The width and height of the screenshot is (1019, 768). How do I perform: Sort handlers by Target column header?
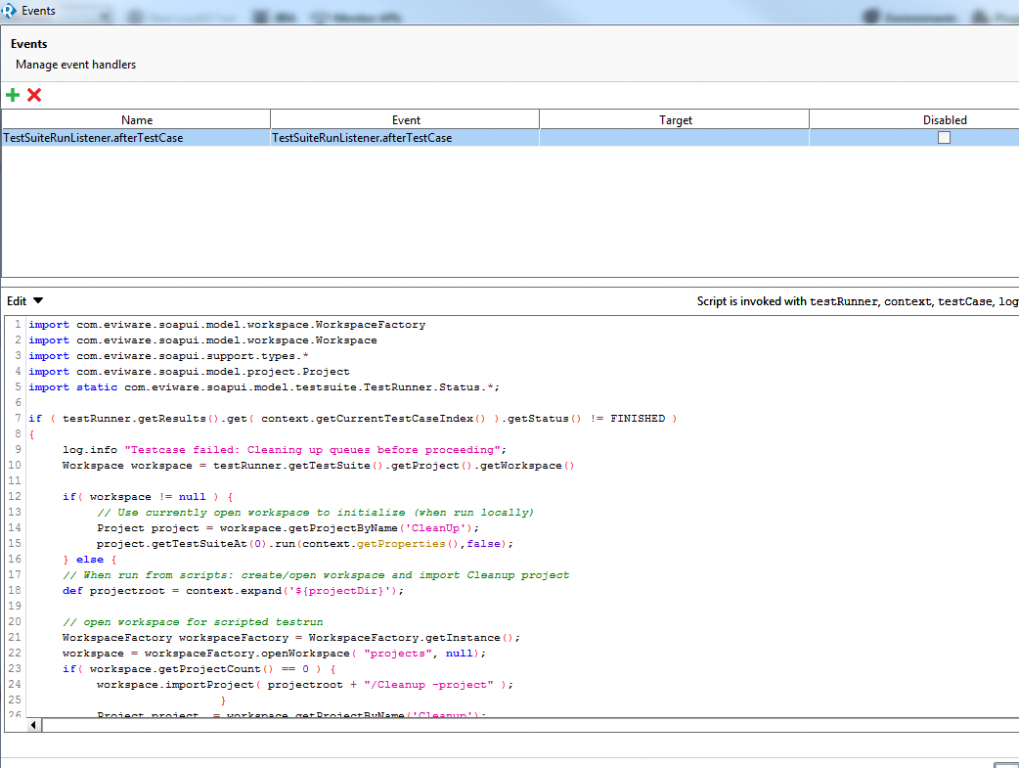pyautogui.click(x=675, y=120)
